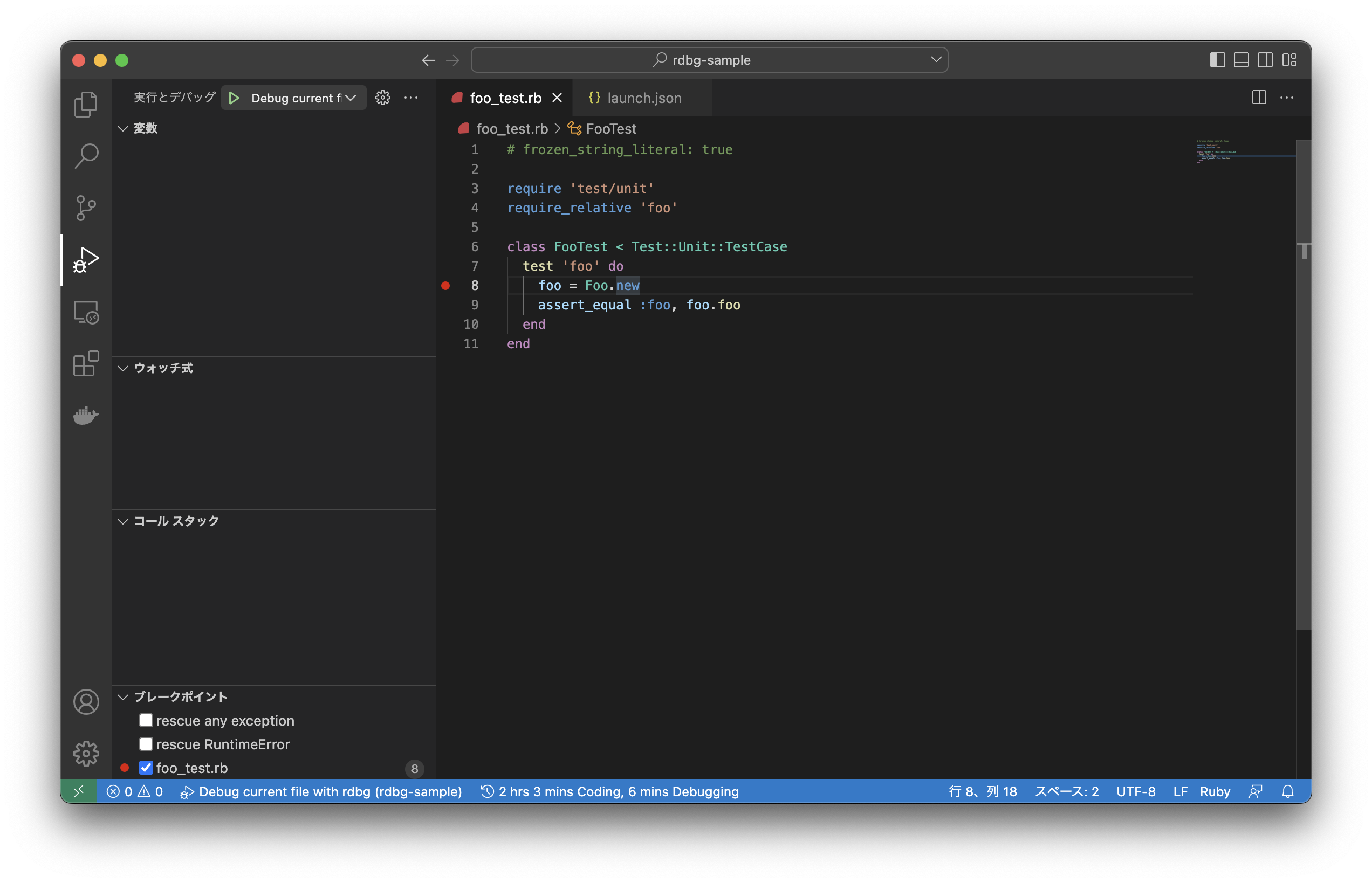The height and width of the screenshot is (883, 1372).
Task: Open the Source Control view icon
Action: [x=86, y=208]
